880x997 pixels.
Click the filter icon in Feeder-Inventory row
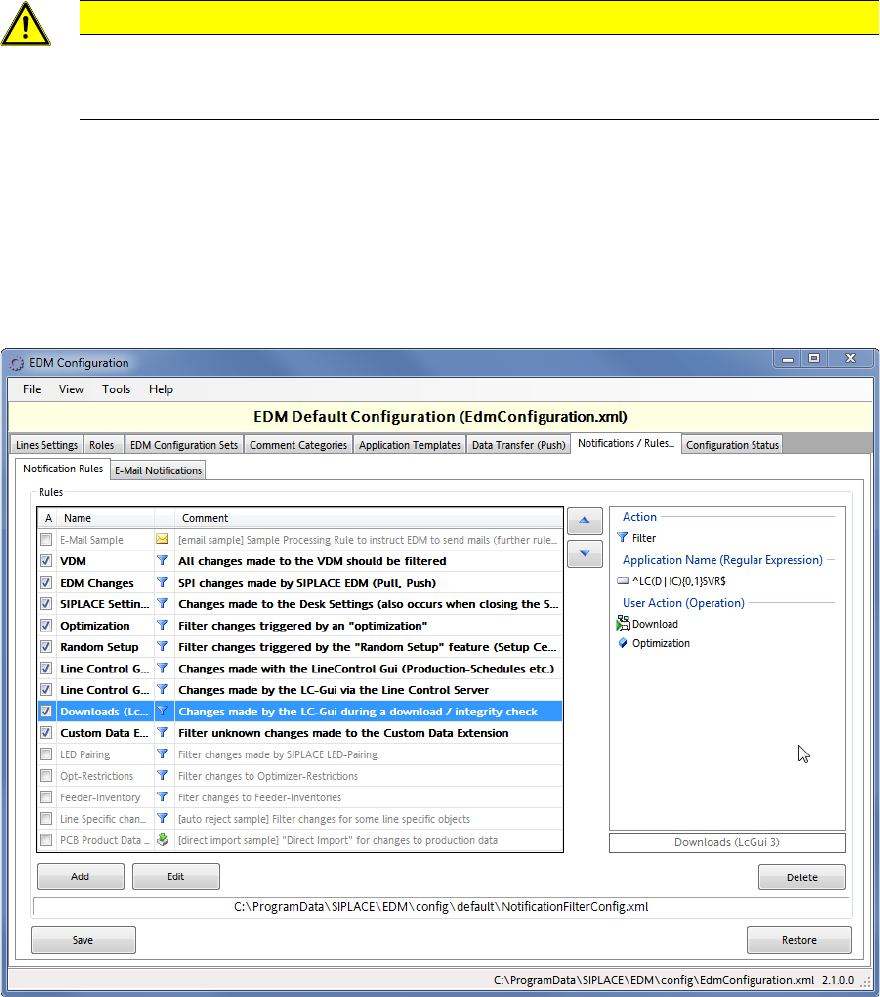[162, 797]
